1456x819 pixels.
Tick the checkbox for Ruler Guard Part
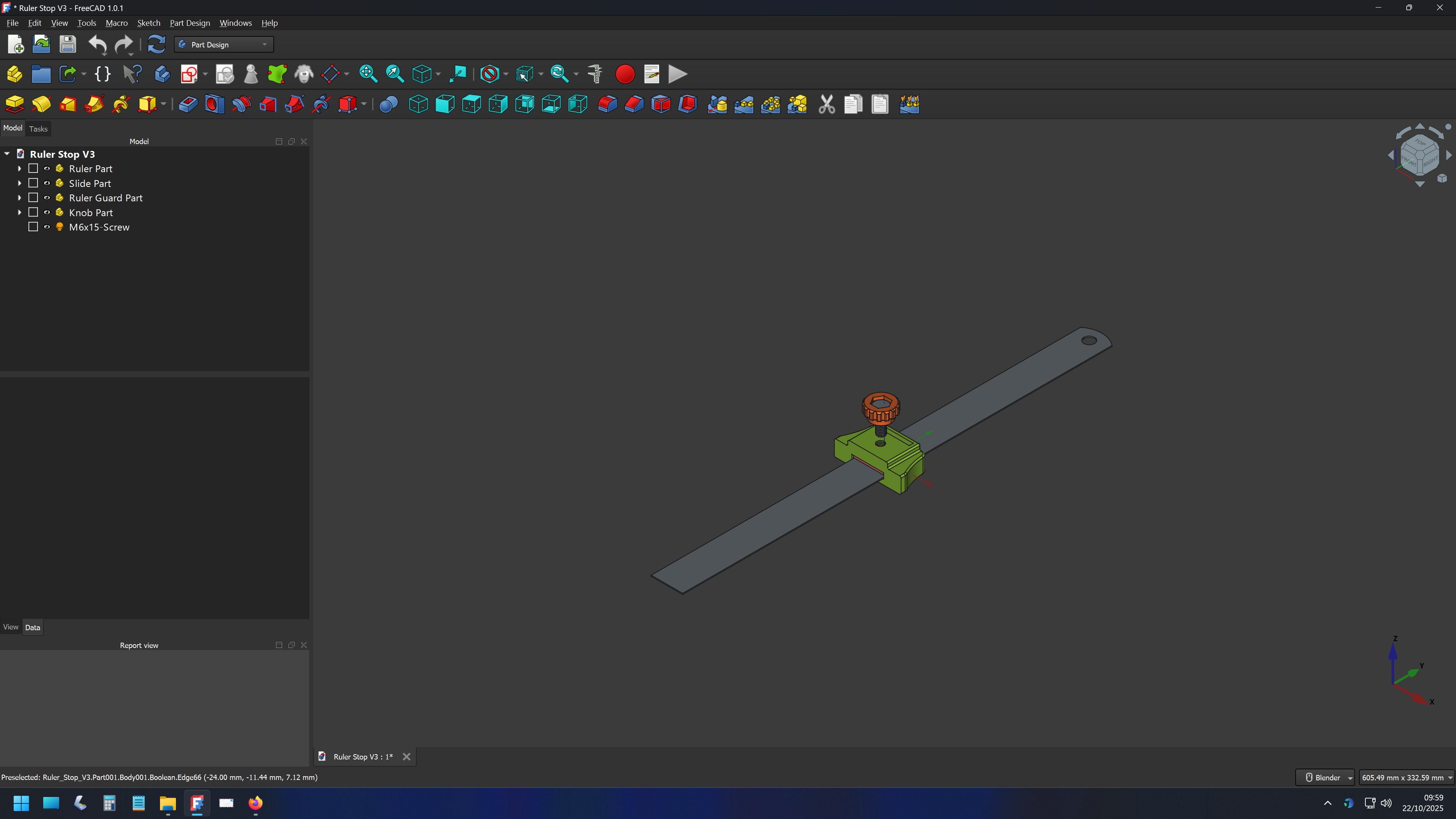tap(33, 198)
